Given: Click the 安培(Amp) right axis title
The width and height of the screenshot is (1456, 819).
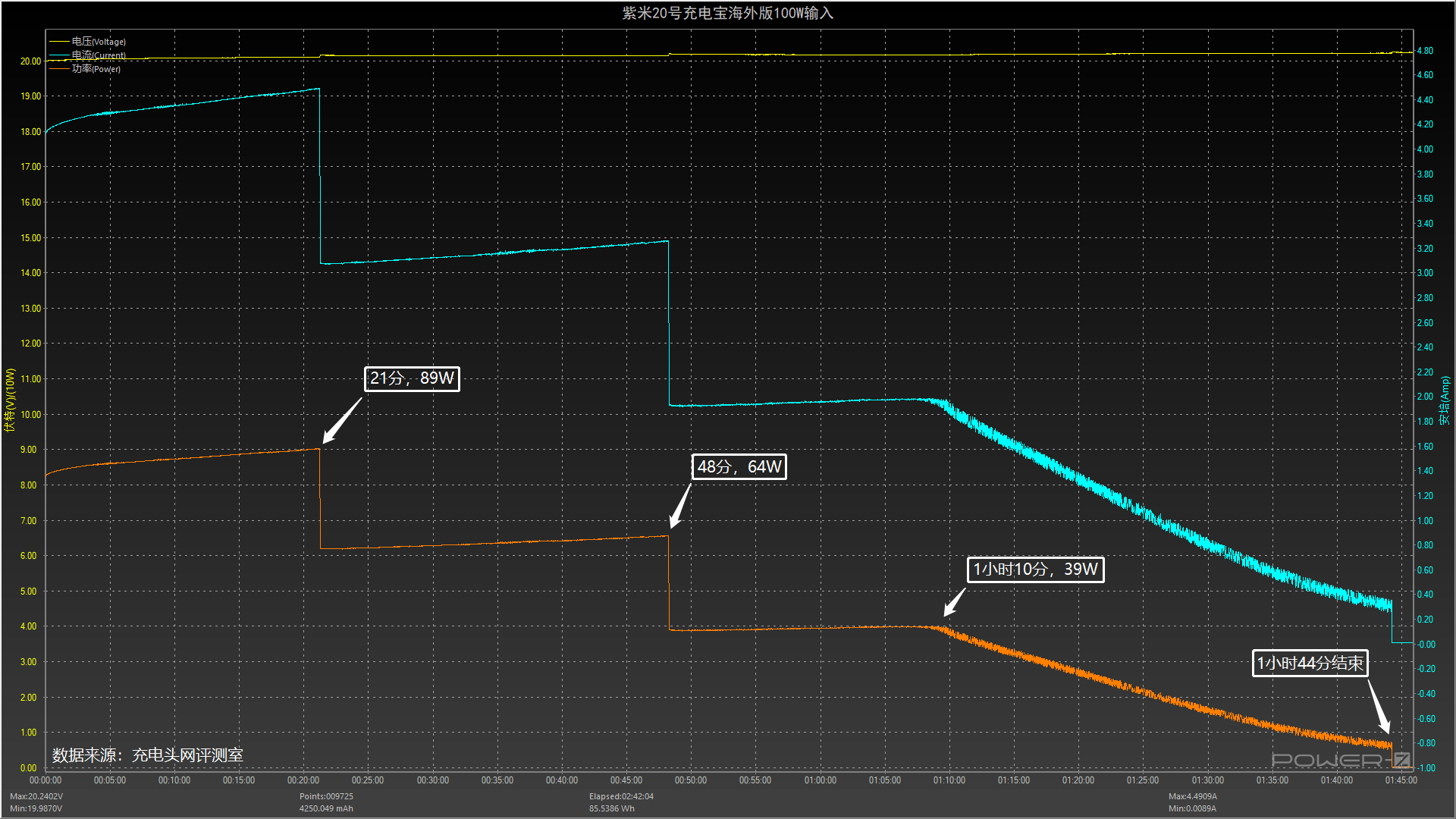Looking at the screenshot, I should point(1445,400).
